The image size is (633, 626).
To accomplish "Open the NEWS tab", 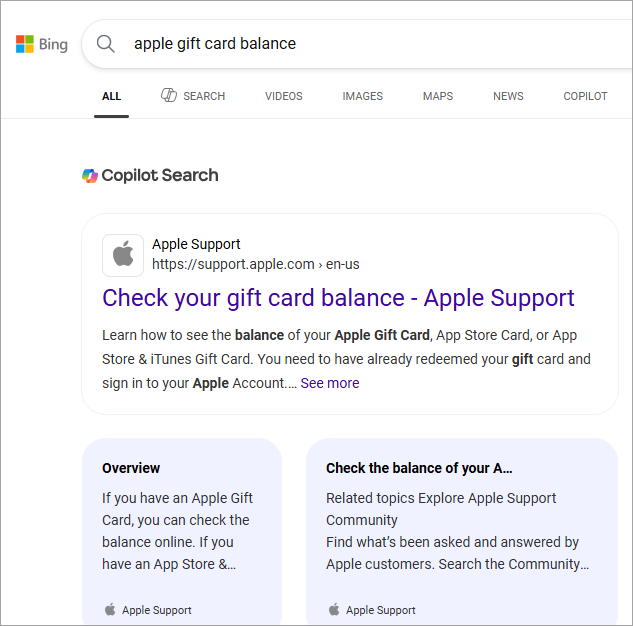I will [x=508, y=97].
